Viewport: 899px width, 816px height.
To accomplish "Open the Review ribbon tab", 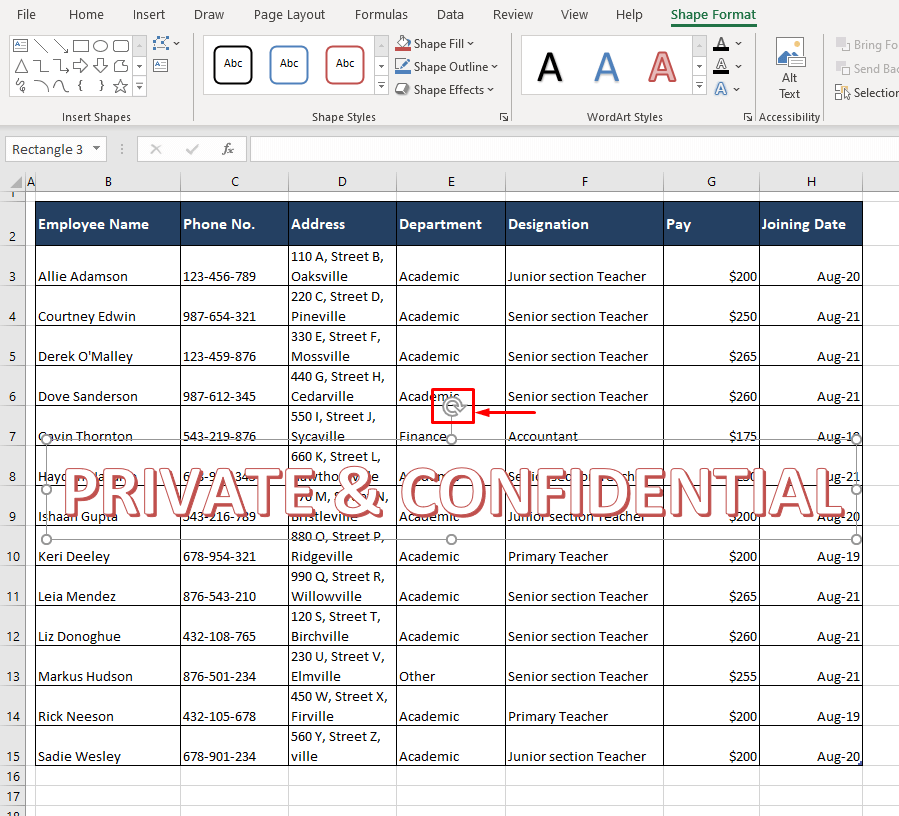I will click(512, 14).
